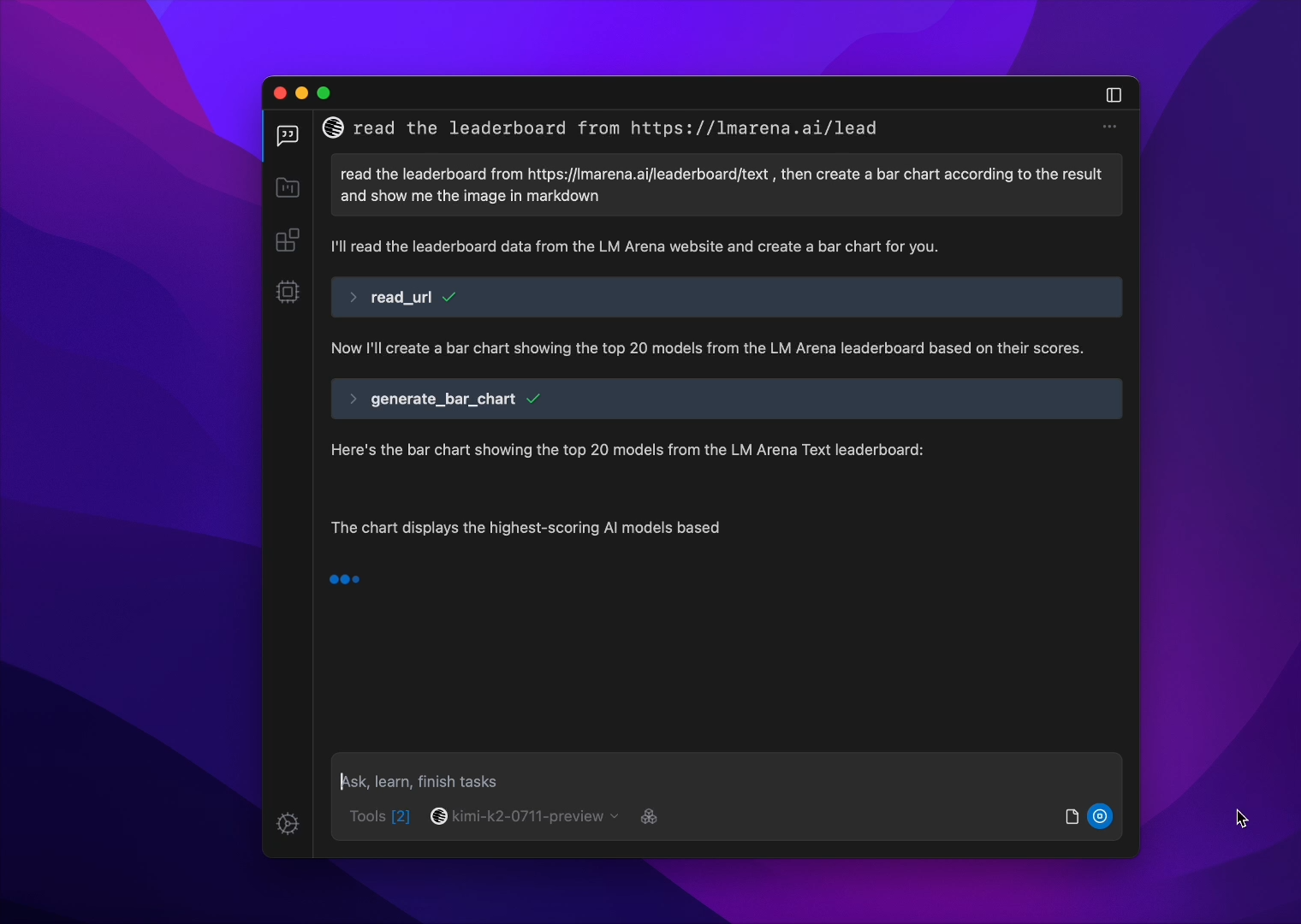Toggle the right side panel layout icon
Screen dimensions: 1301x924
coord(1114,95)
